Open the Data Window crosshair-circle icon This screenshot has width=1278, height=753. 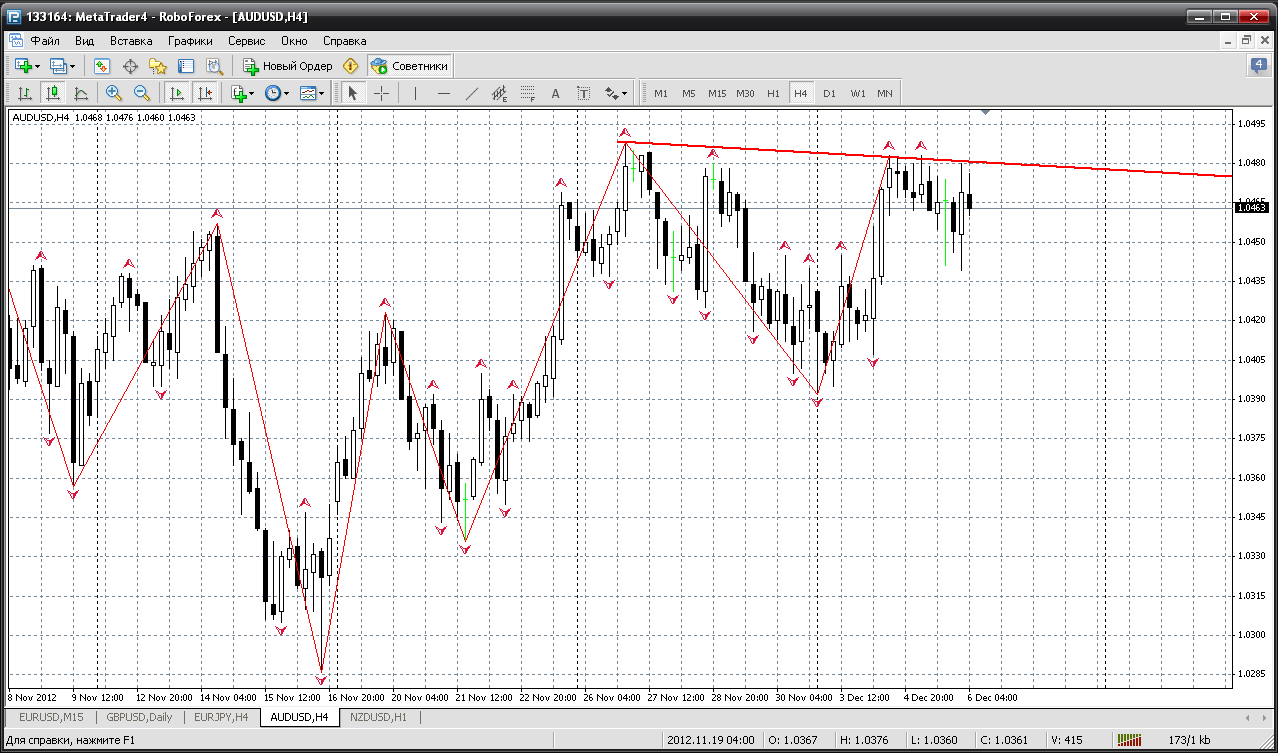tap(130, 66)
